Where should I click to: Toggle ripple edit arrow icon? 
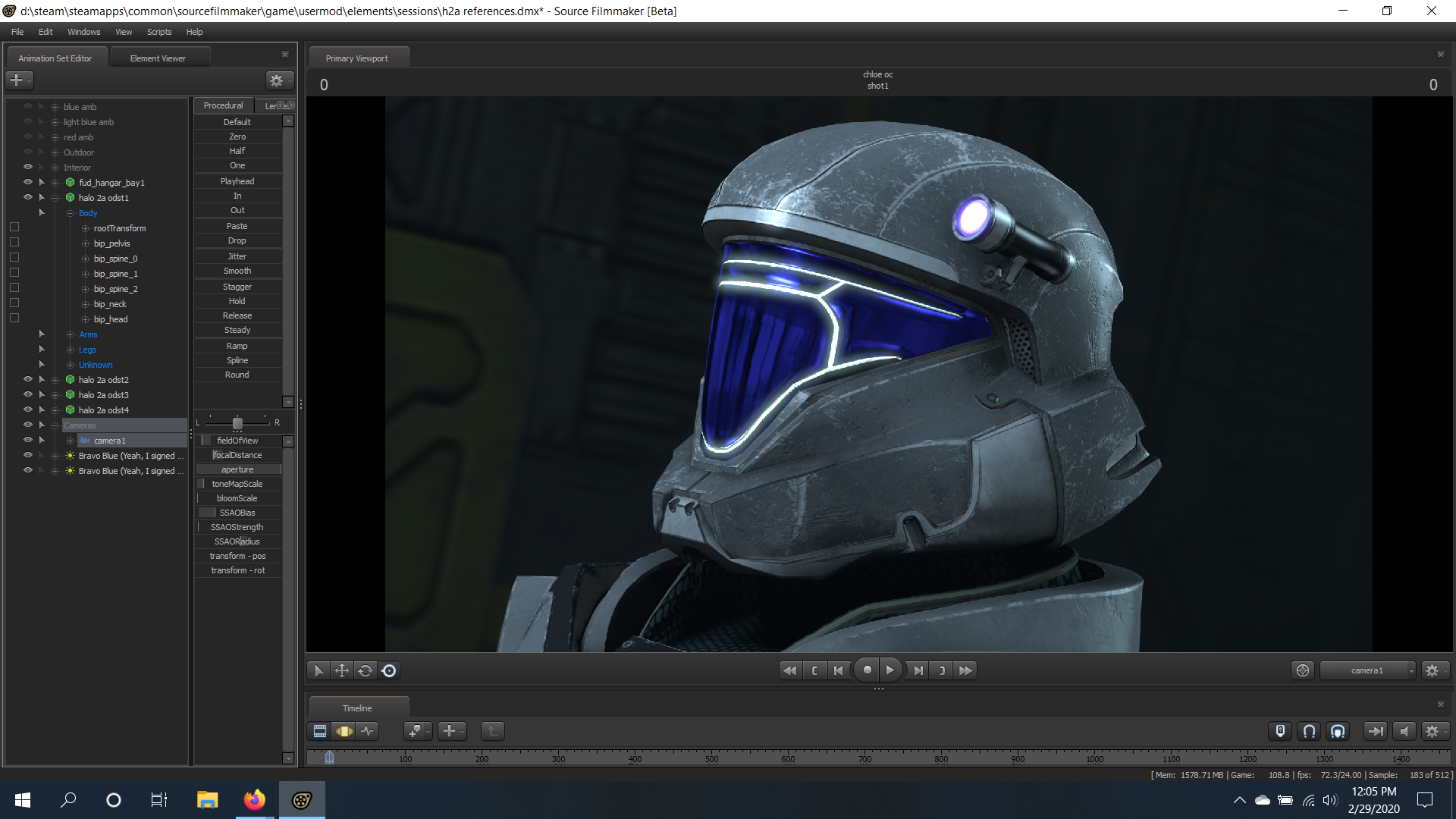1375,731
